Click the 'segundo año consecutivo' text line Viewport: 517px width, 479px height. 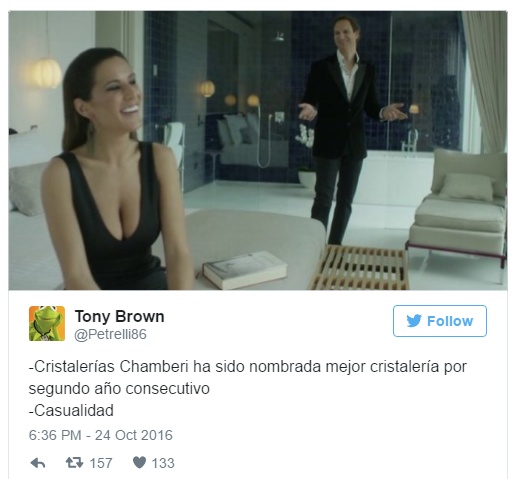point(119,389)
